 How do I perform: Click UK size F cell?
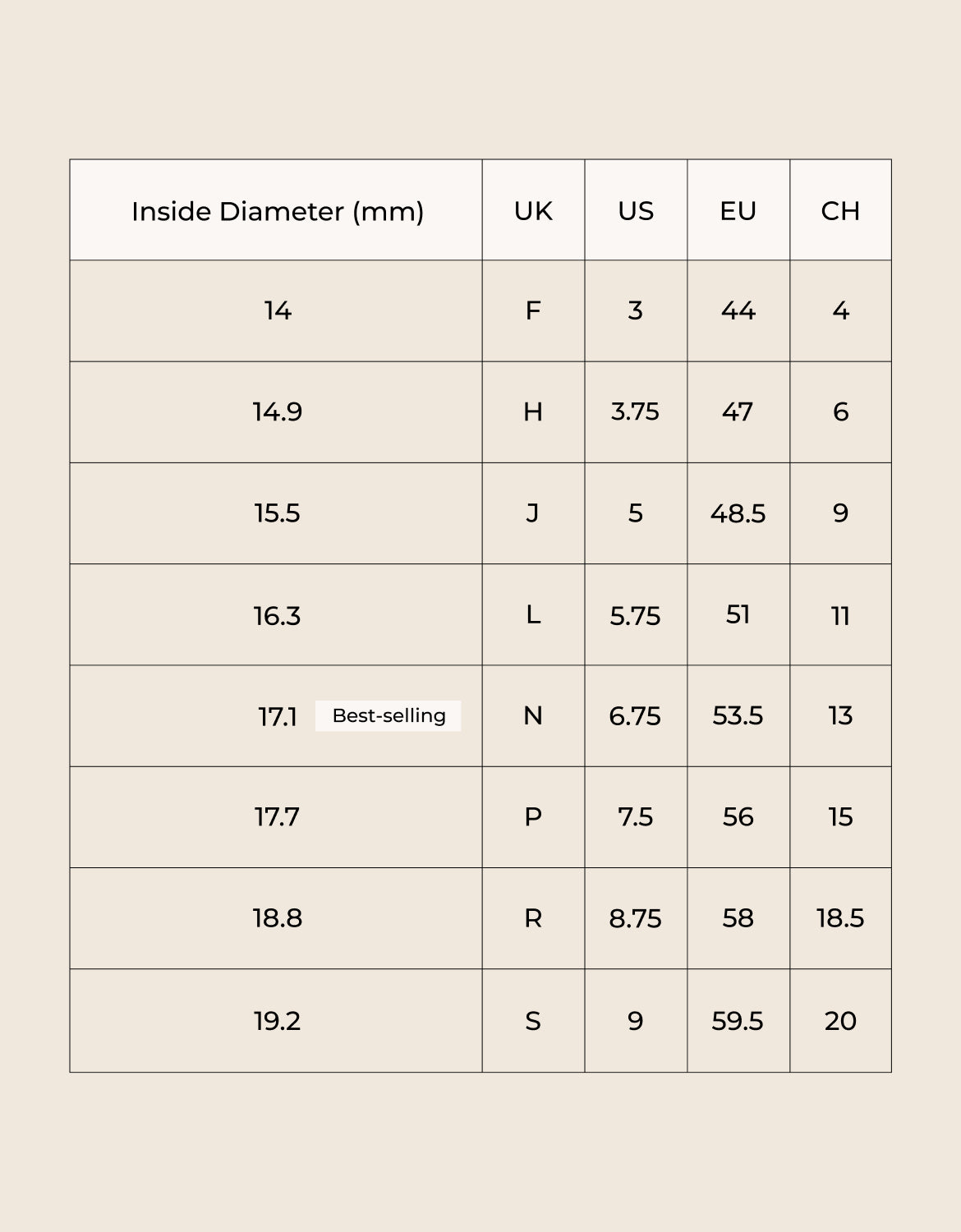coord(533,311)
